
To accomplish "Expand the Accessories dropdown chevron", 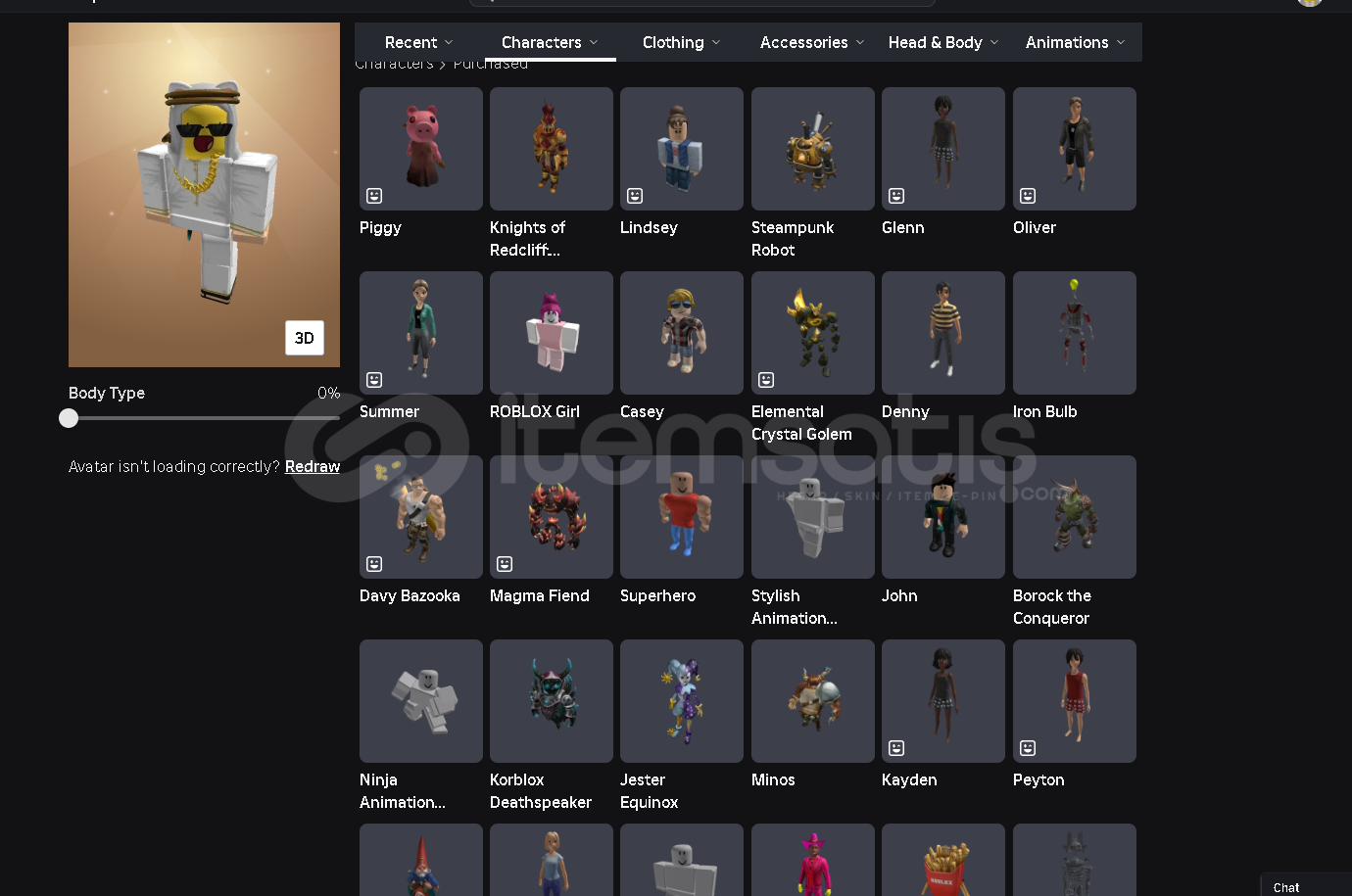I will [x=860, y=43].
